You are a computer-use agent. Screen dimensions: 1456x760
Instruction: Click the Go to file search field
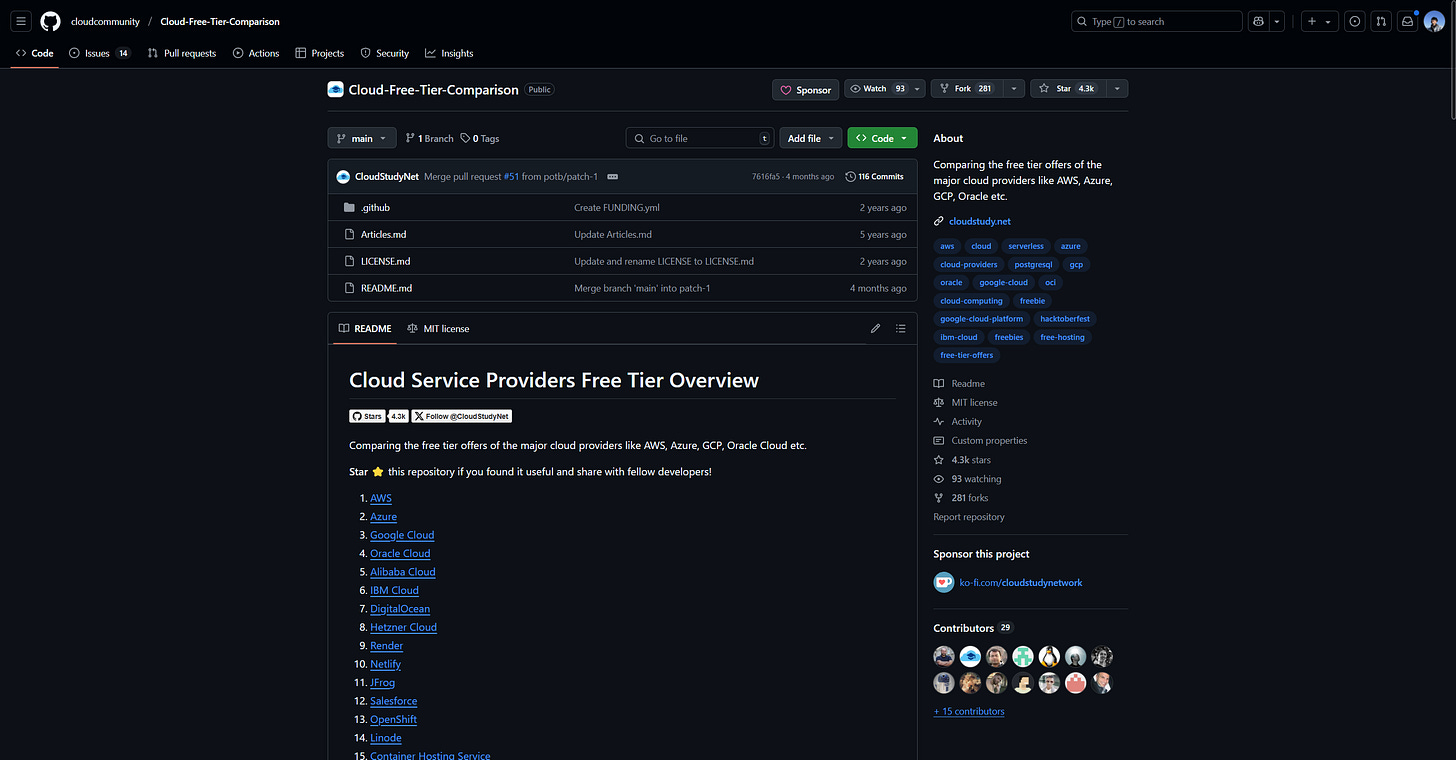point(700,138)
